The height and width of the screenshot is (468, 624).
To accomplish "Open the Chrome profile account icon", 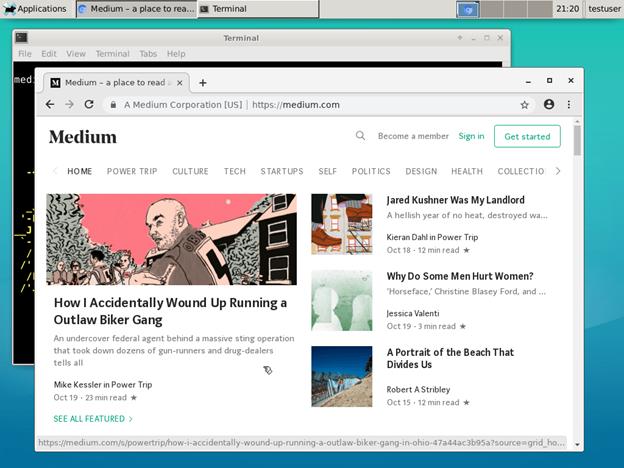I will pyautogui.click(x=549, y=104).
